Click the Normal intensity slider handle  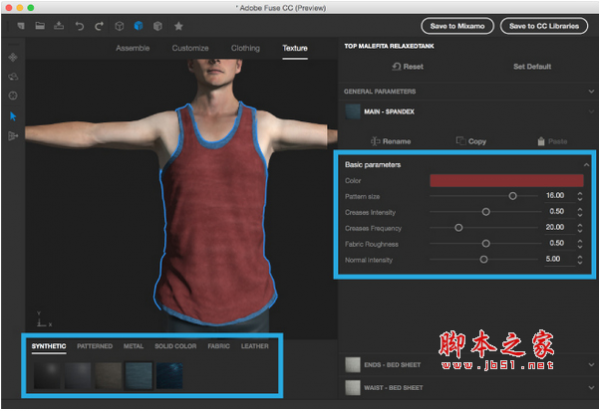click(484, 259)
